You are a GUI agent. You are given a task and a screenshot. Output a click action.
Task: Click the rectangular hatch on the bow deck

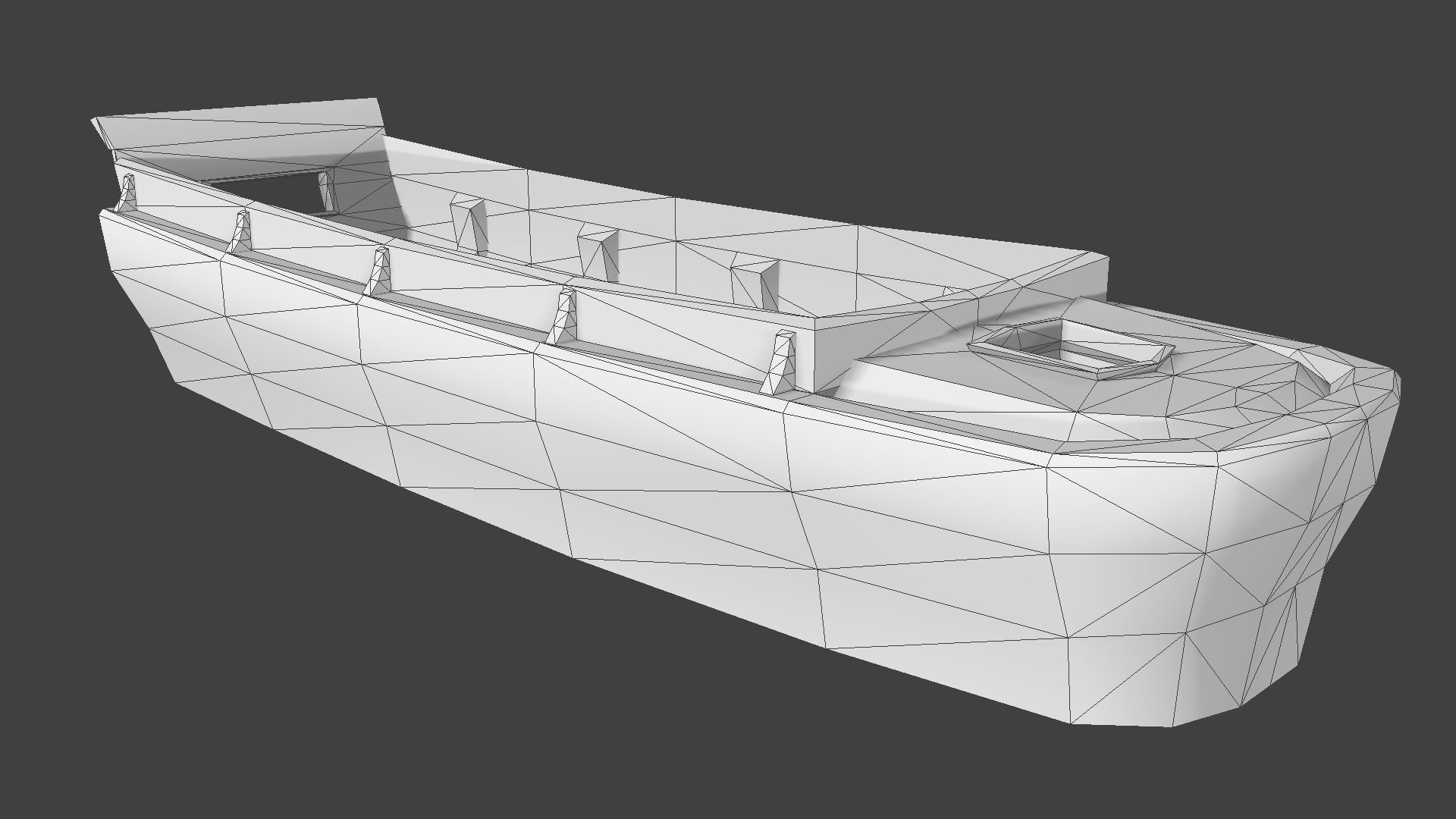[1070, 349]
